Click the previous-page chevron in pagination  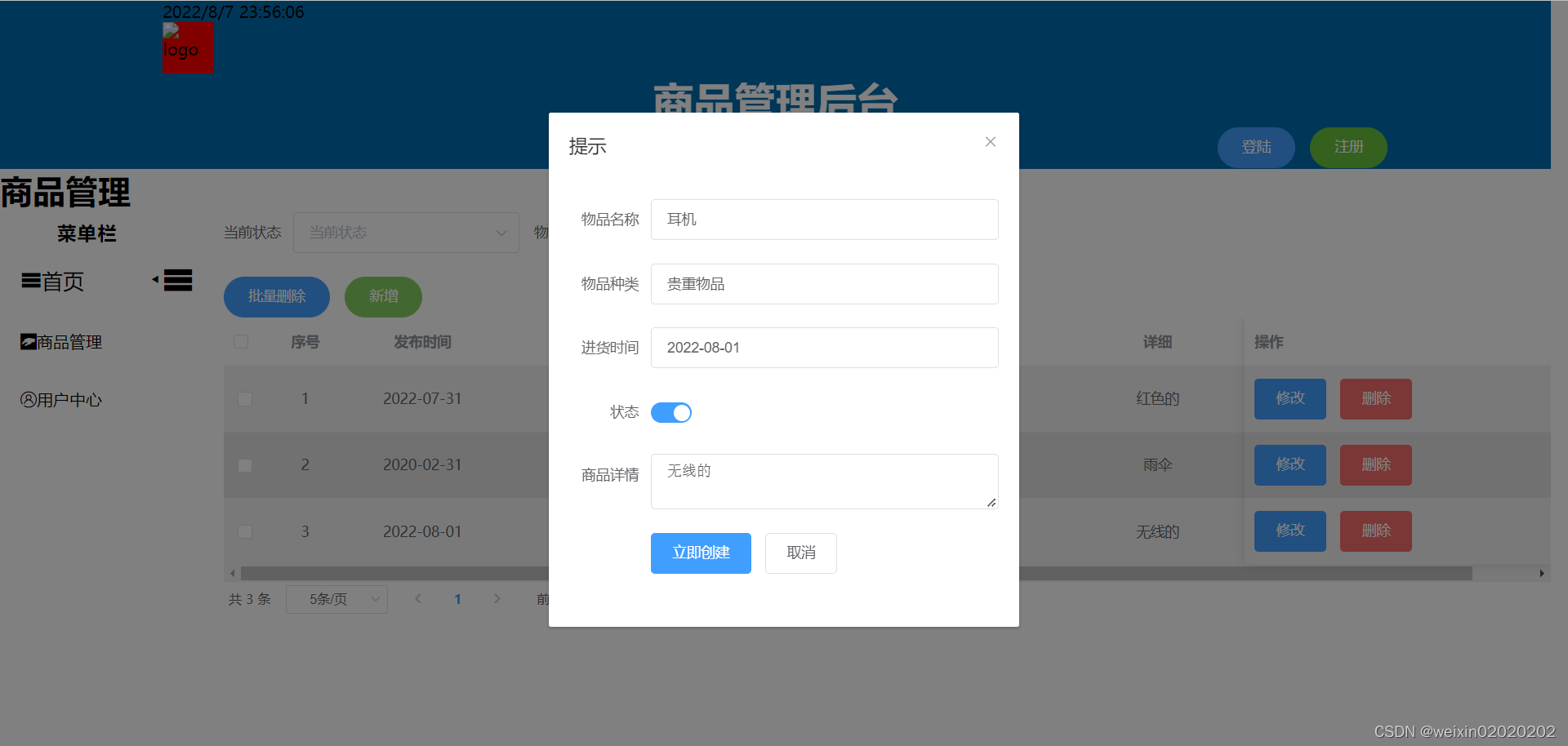[418, 598]
